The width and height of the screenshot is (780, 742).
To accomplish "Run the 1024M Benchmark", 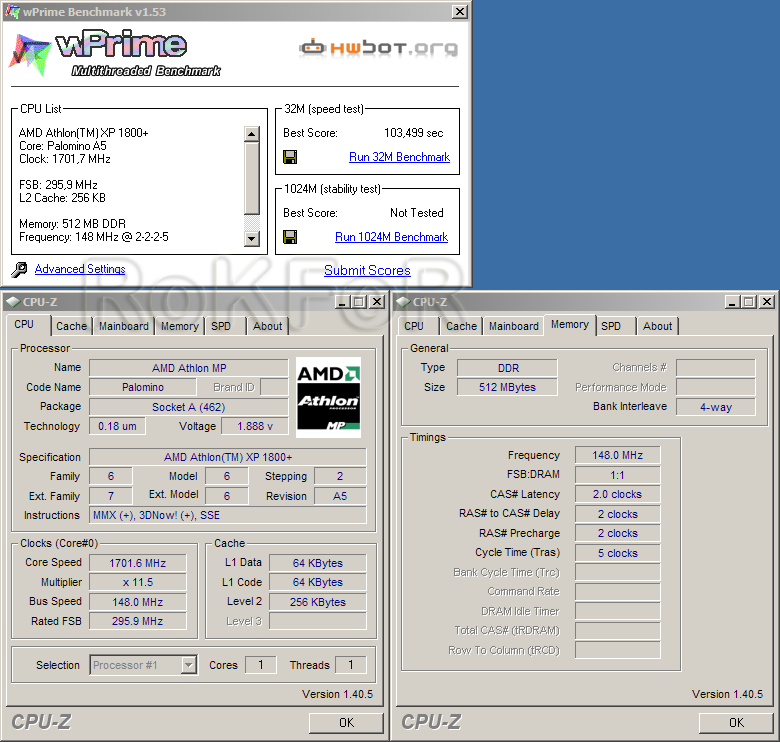I will (391, 237).
